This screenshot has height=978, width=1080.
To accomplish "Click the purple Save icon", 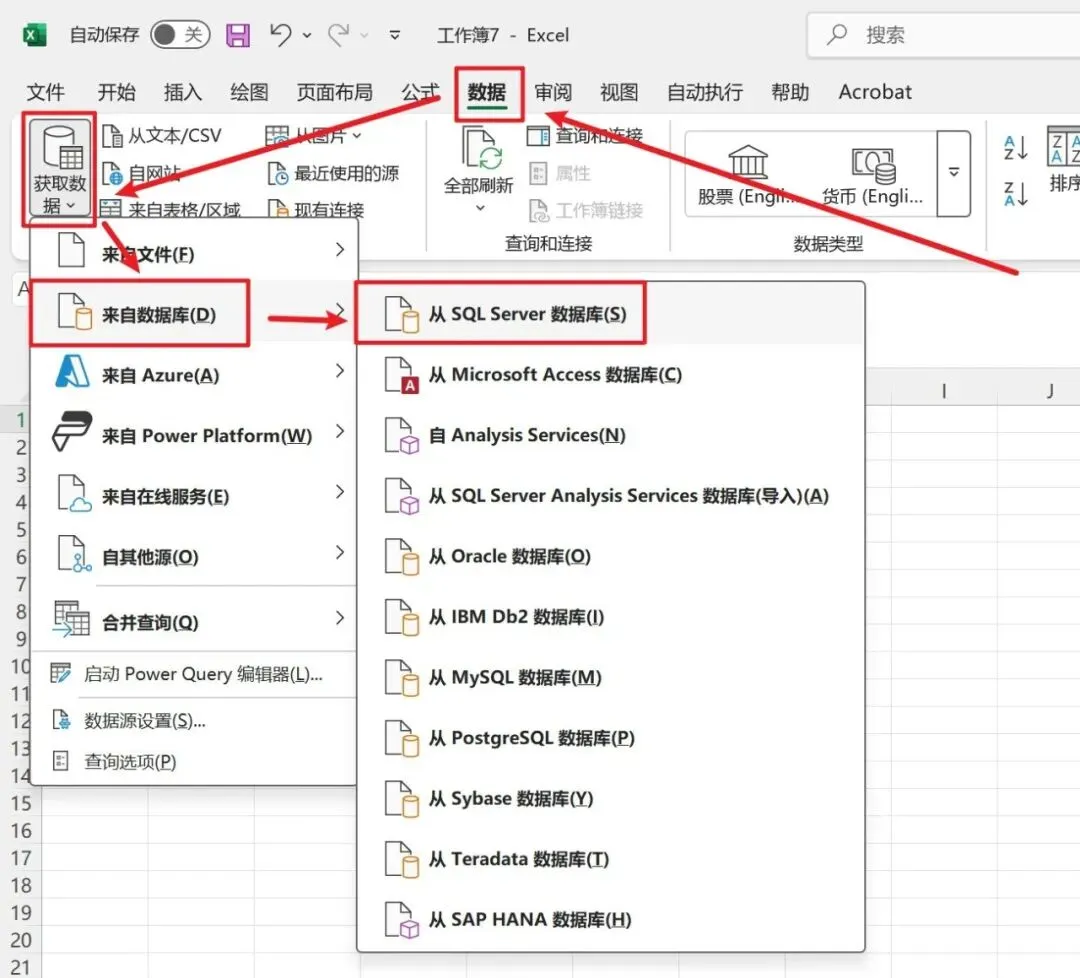I will coord(238,34).
